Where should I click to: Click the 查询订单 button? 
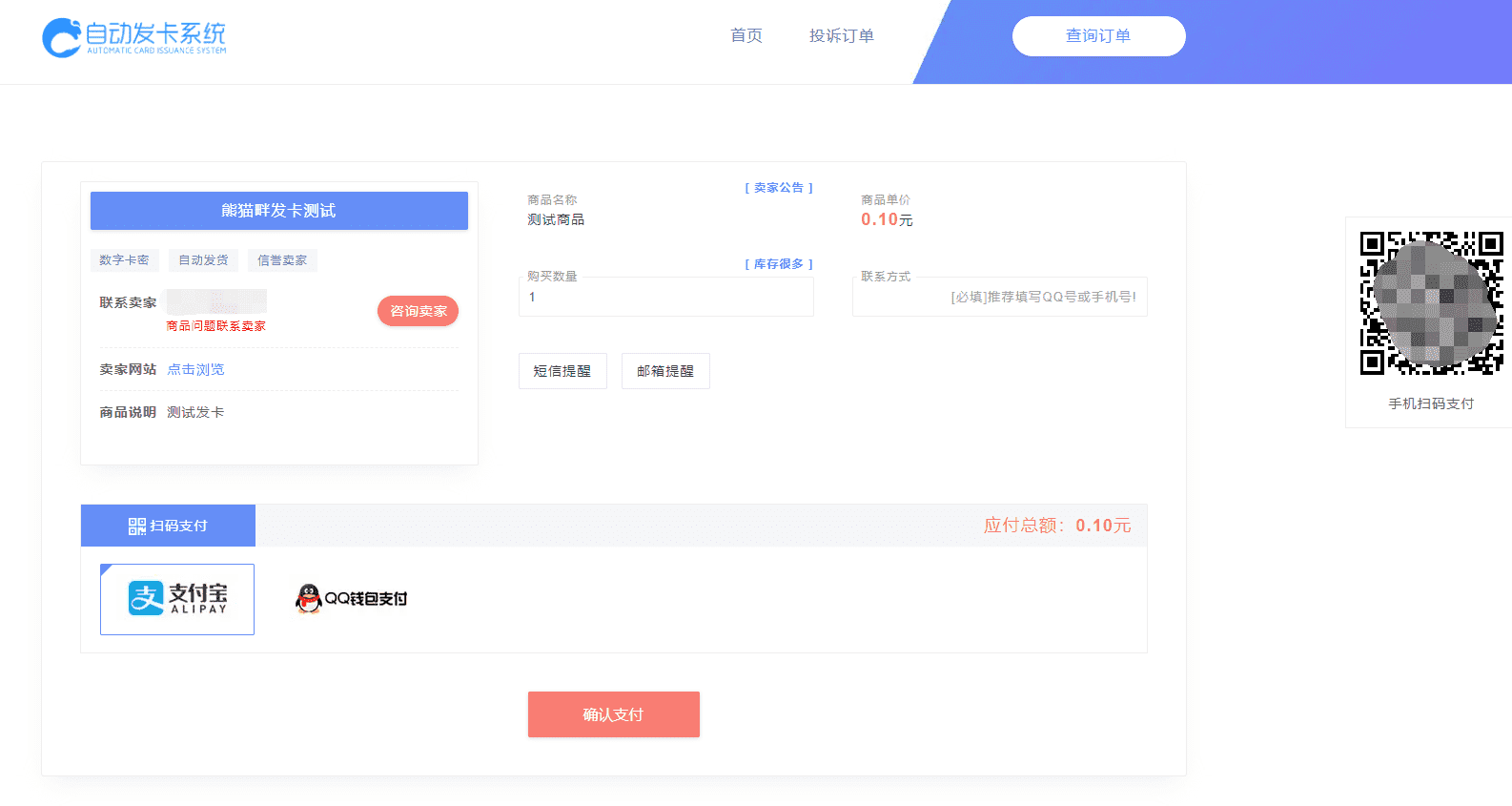1098,36
